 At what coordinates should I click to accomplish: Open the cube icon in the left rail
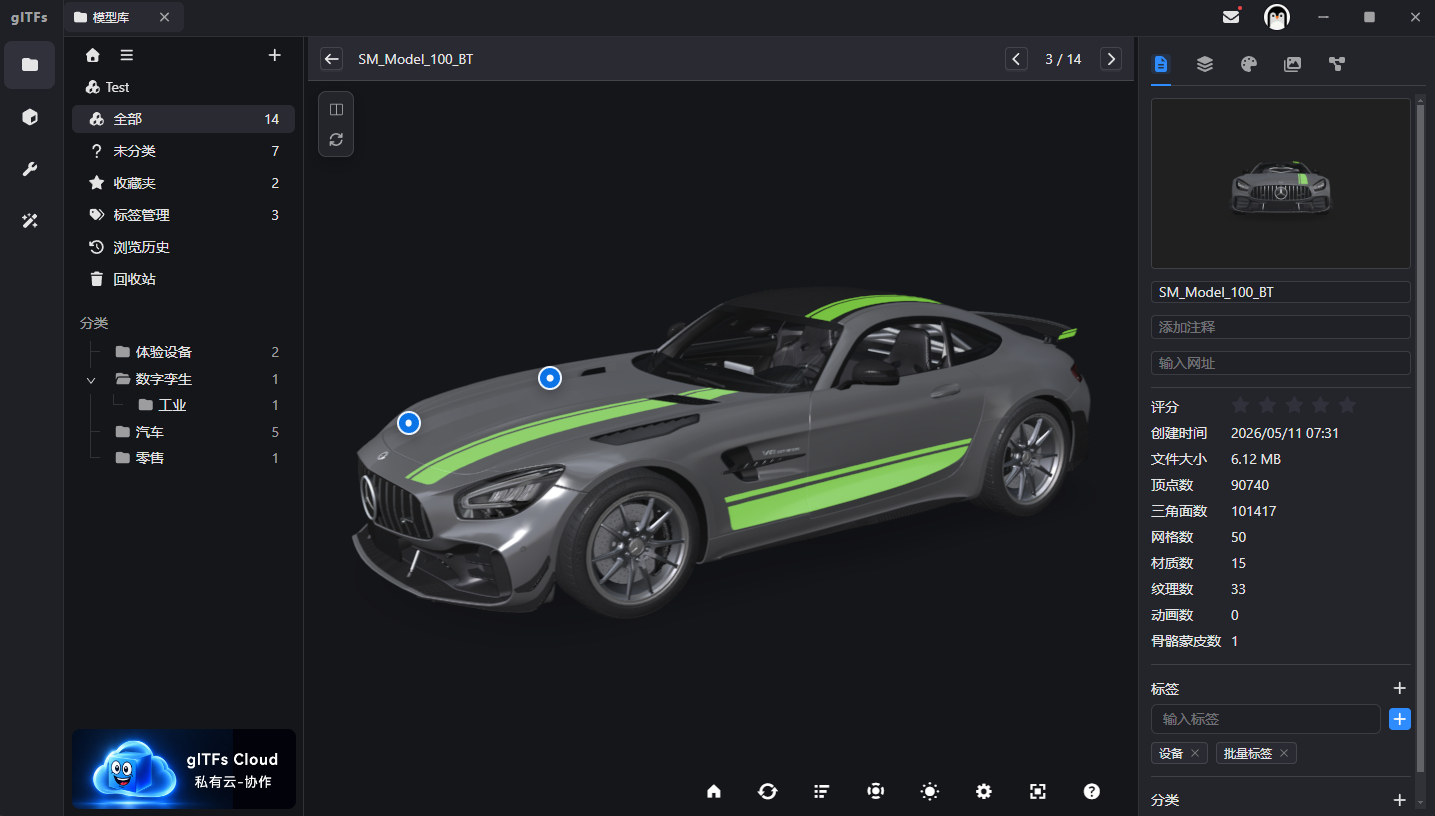coord(30,117)
